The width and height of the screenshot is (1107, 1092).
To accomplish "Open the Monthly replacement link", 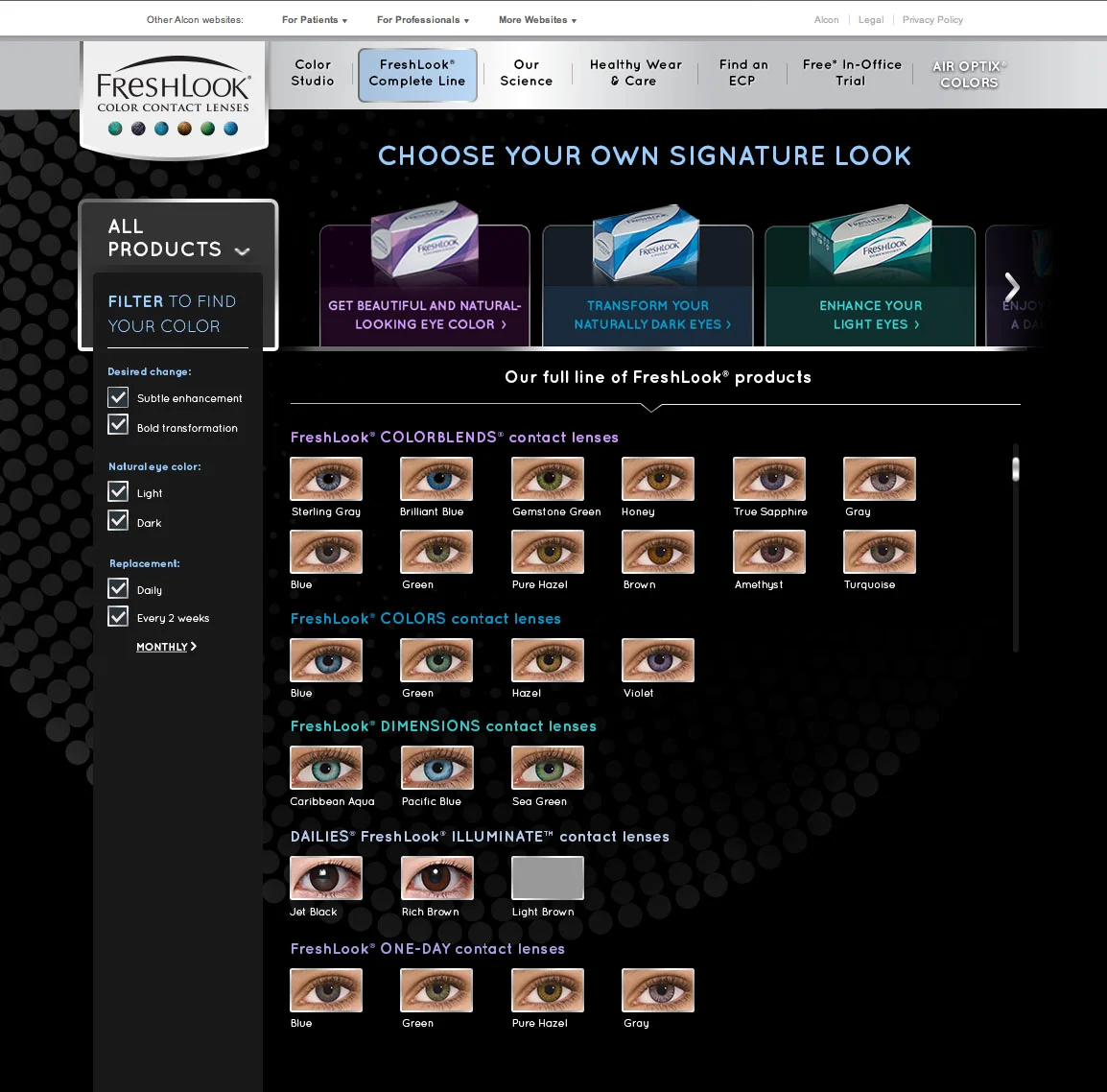I will pos(166,647).
